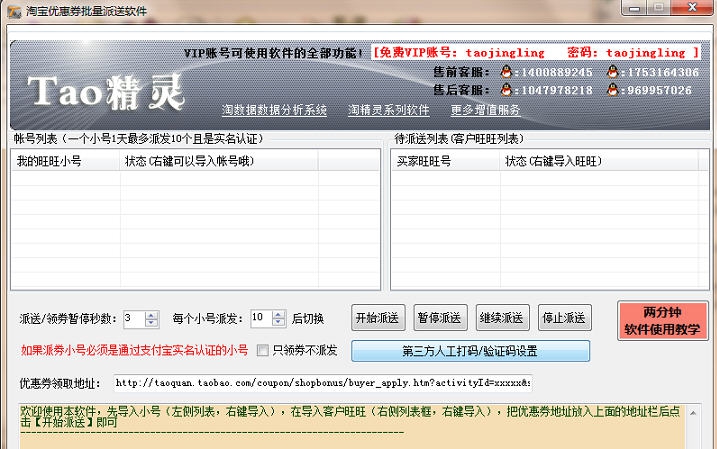Click the 售后客服 number 969957026

point(659,90)
